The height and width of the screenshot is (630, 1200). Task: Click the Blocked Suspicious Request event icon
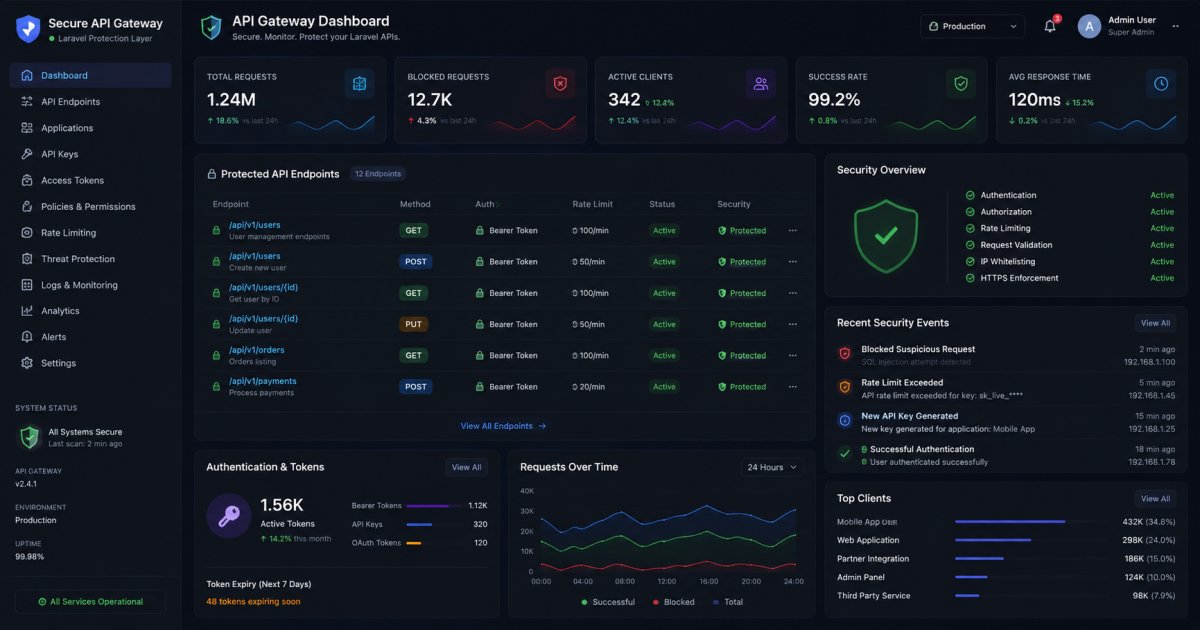coord(845,354)
